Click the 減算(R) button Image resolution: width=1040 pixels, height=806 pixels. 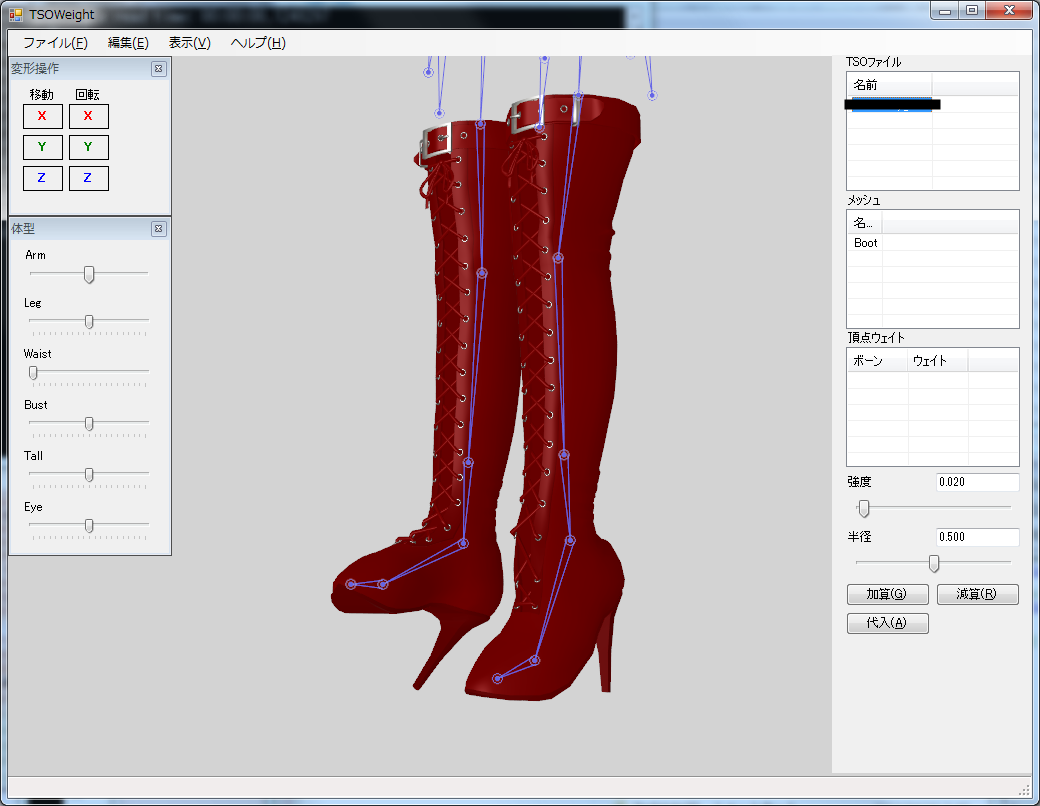point(977,594)
